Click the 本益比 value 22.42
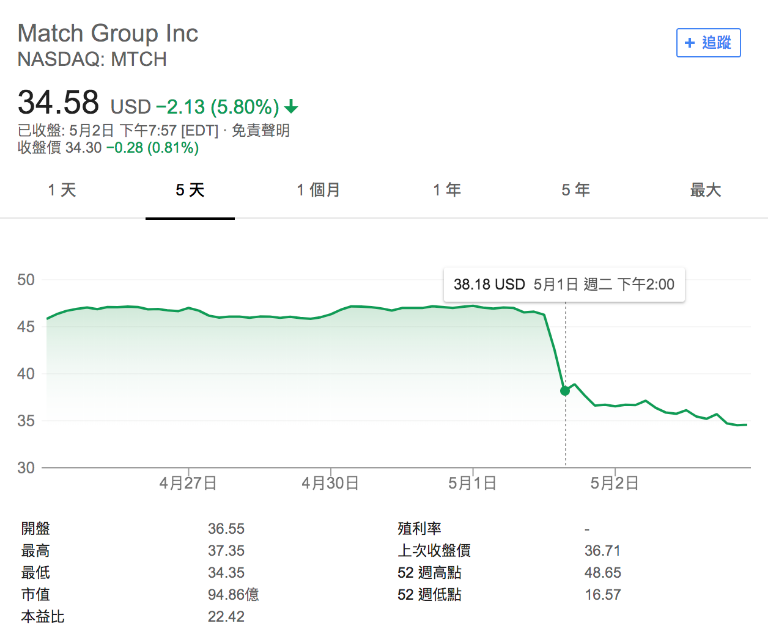 click(x=225, y=617)
